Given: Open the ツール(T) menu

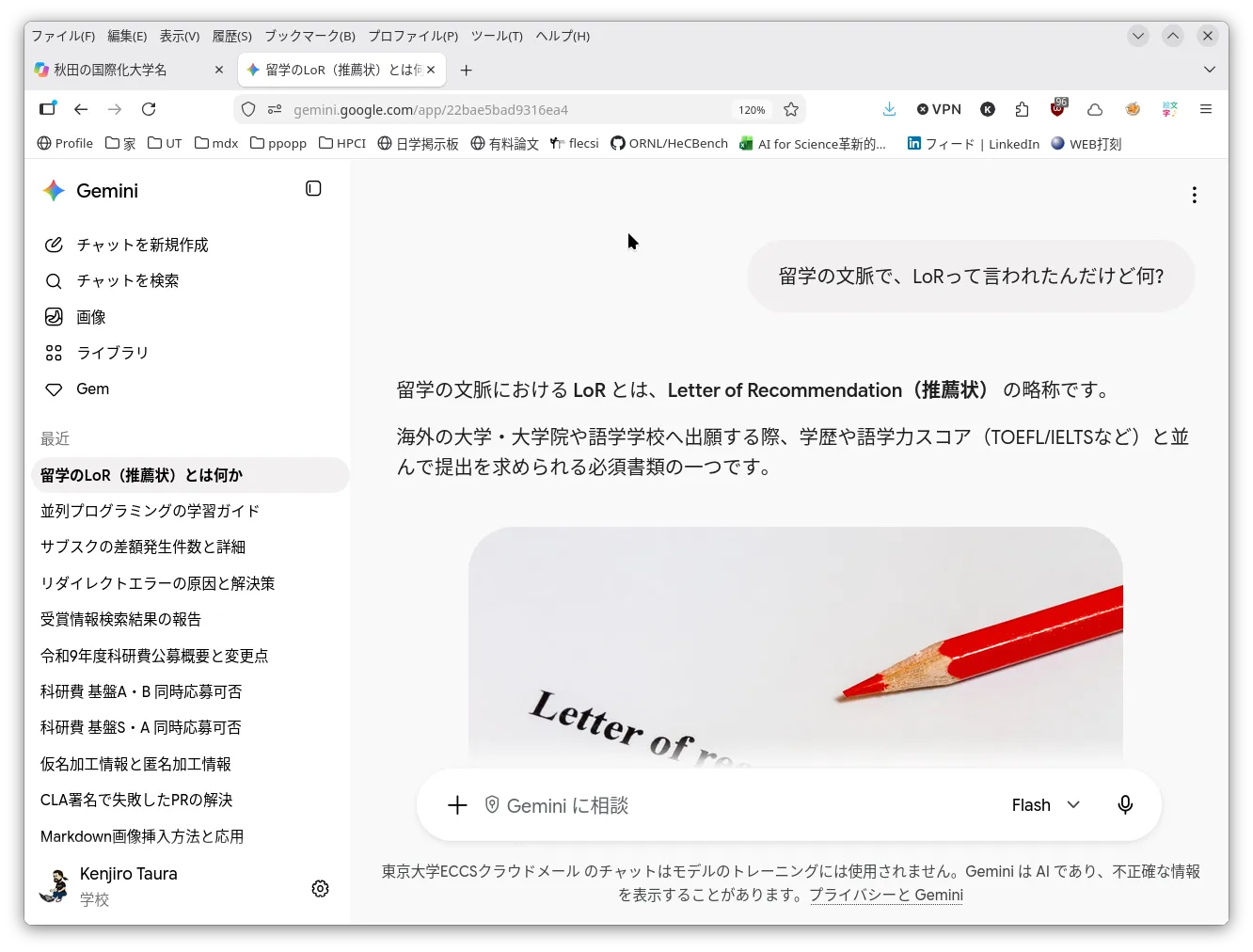Looking at the screenshot, I should tap(497, 36).
